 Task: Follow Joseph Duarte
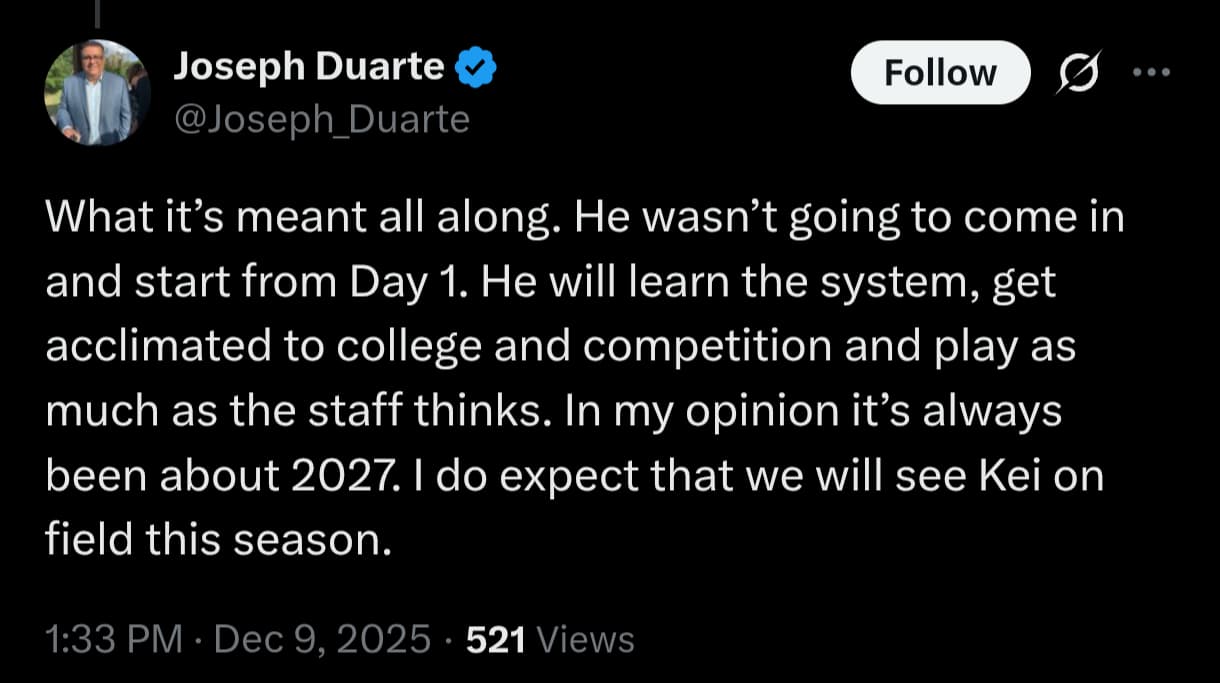coord(940,73)
